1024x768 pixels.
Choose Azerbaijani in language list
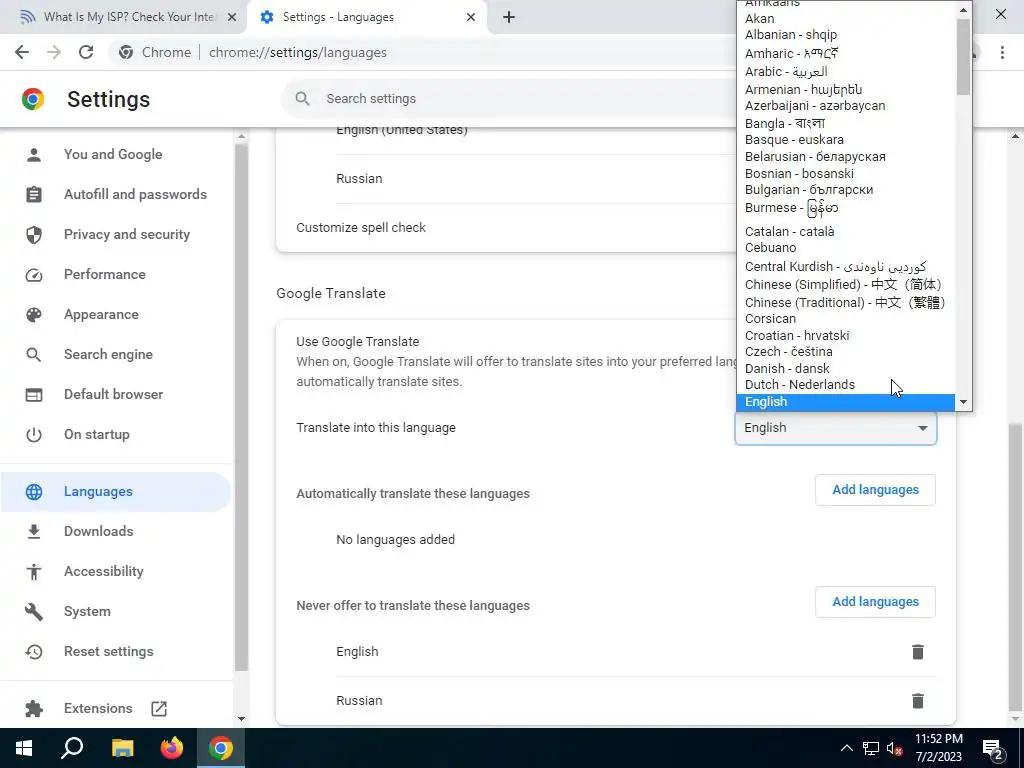(x=846, y=105)
